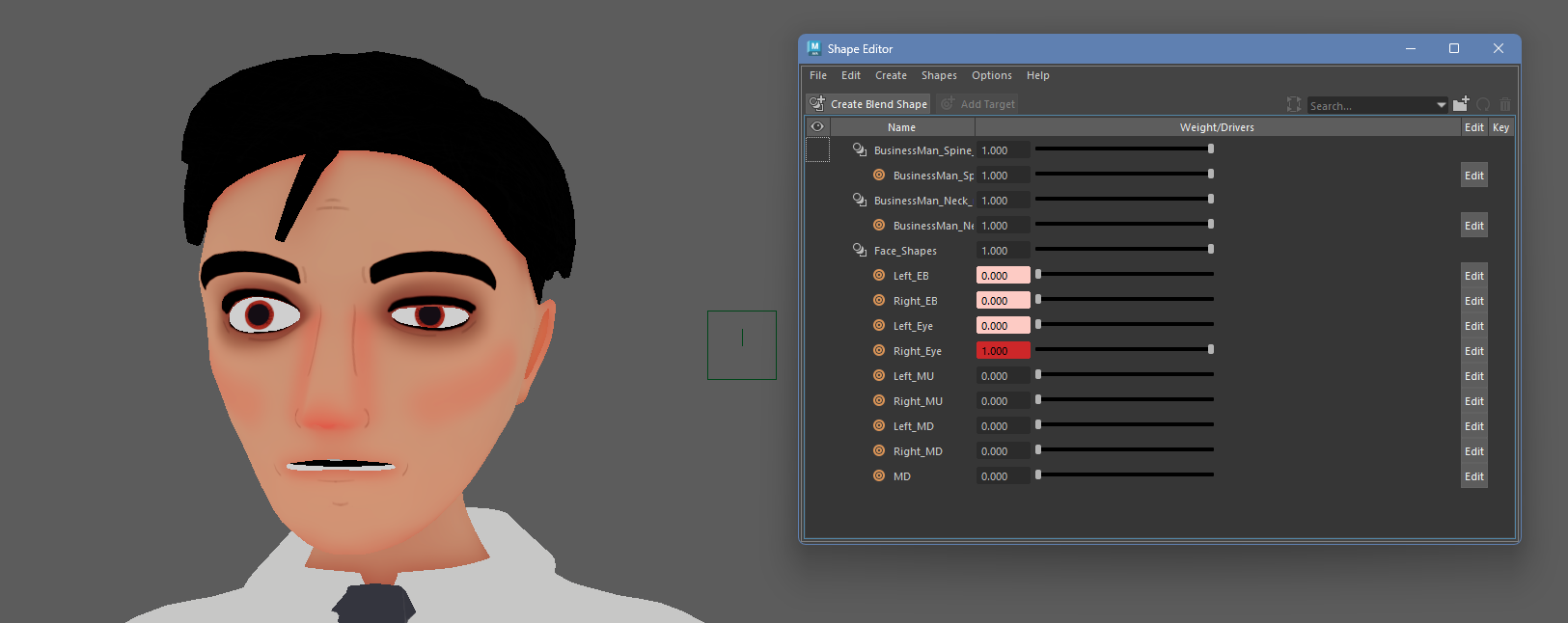Click the Weight/Drivers column header
Screen dimensions: 1568x623
pyautogui.click(x=1217, y=127)
